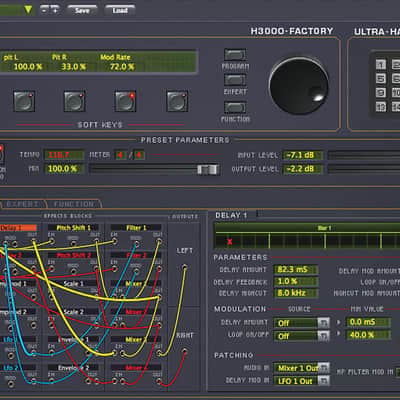
Task: Click the plus preset button
Action: pos(55,10)
